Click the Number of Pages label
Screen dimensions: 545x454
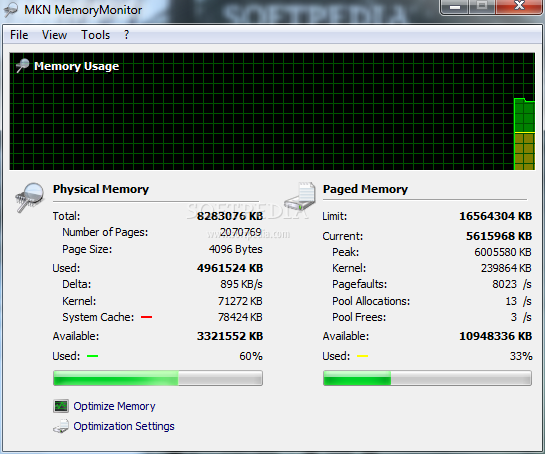click(x=105, y=232)
